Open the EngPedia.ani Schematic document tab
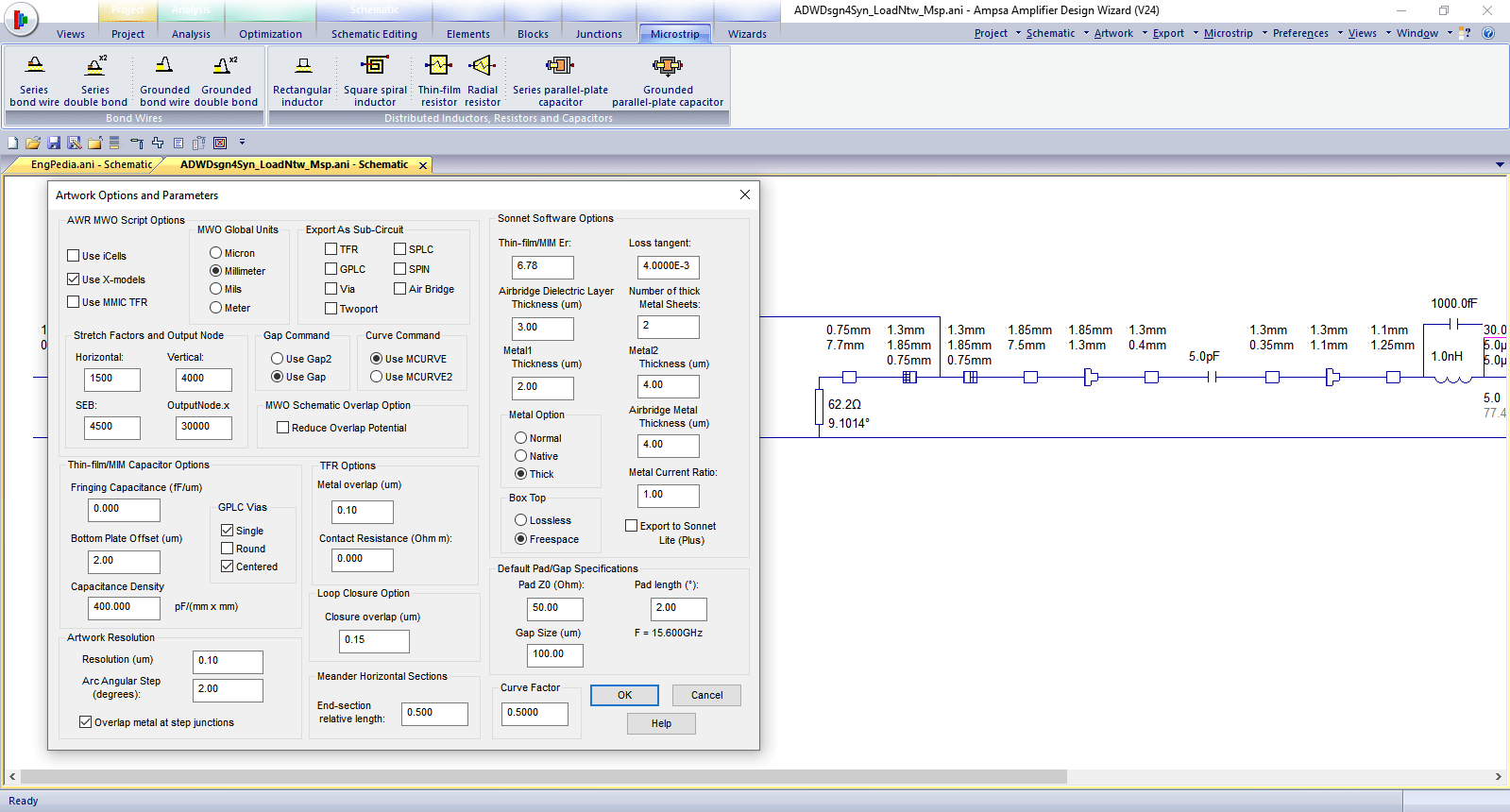 [91, 164]
